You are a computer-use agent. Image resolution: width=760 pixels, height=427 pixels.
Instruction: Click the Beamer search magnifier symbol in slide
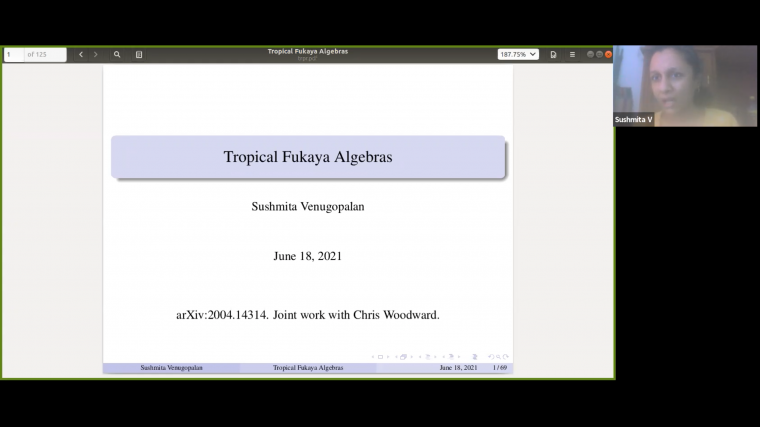tap(498, 357)
